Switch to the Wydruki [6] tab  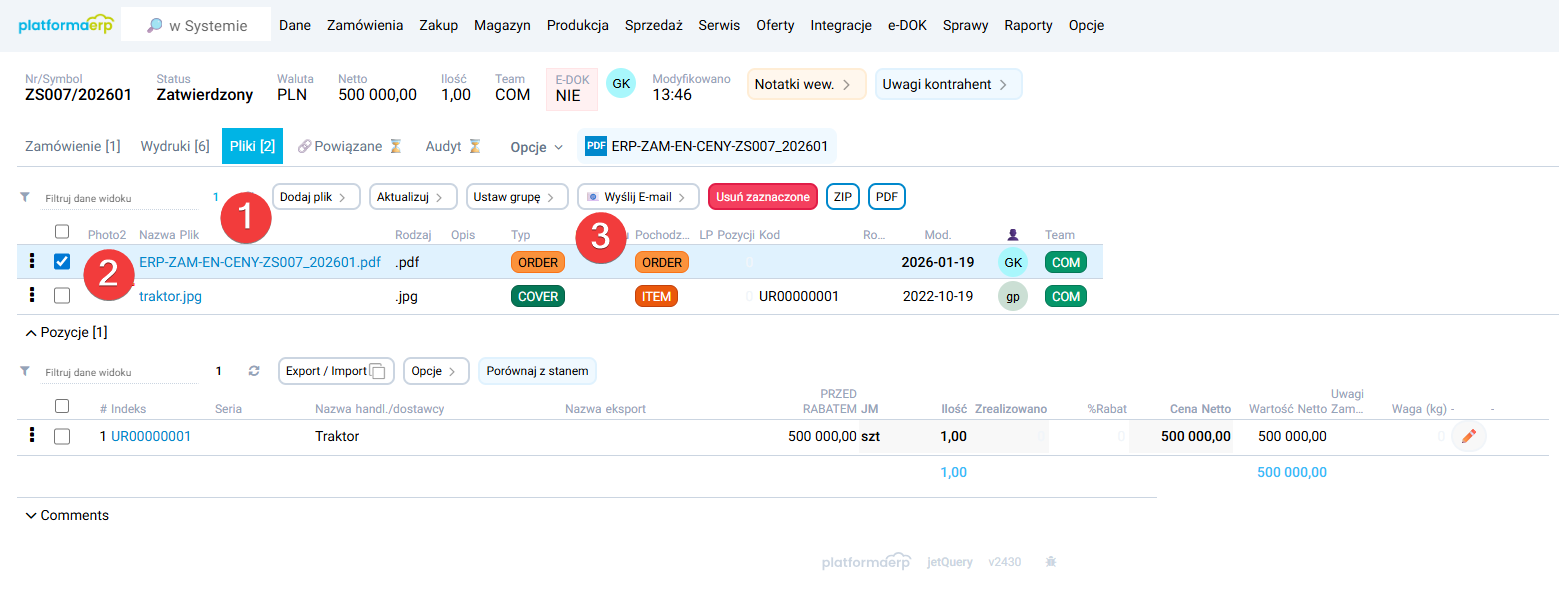[x=175, y=146]
